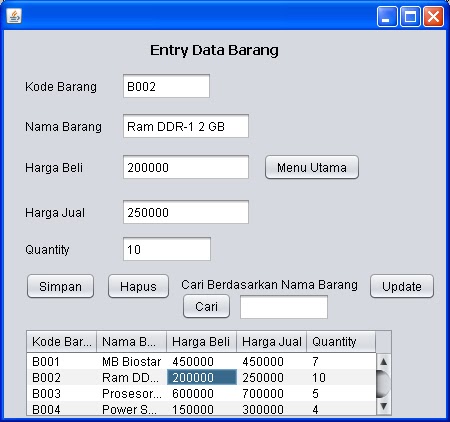Viewport: 450px width, 422px height.
Task: Click the Harga Jual column header
Action: pos(272,342)
